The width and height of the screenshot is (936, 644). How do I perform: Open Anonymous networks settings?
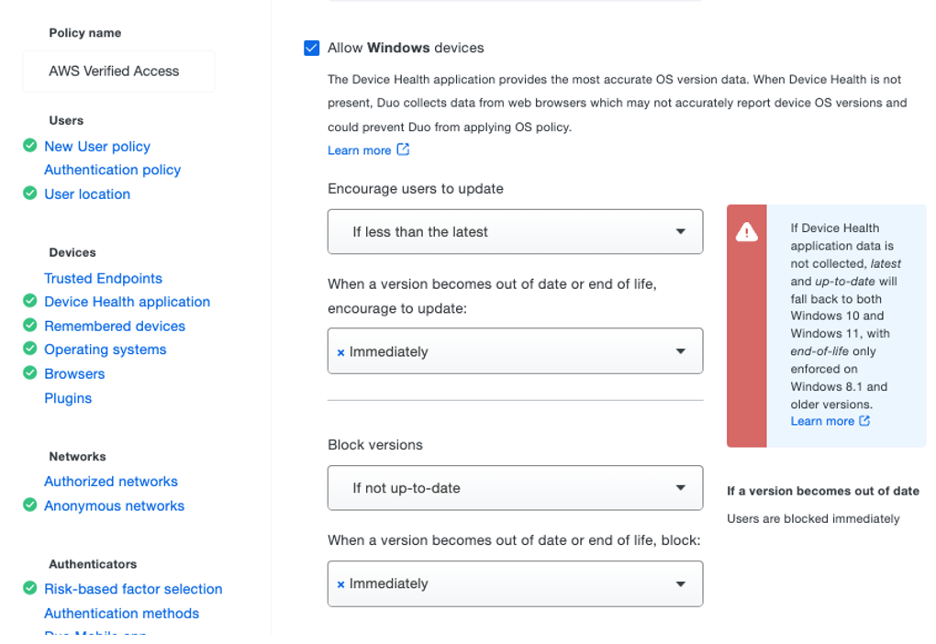[114, 506]
